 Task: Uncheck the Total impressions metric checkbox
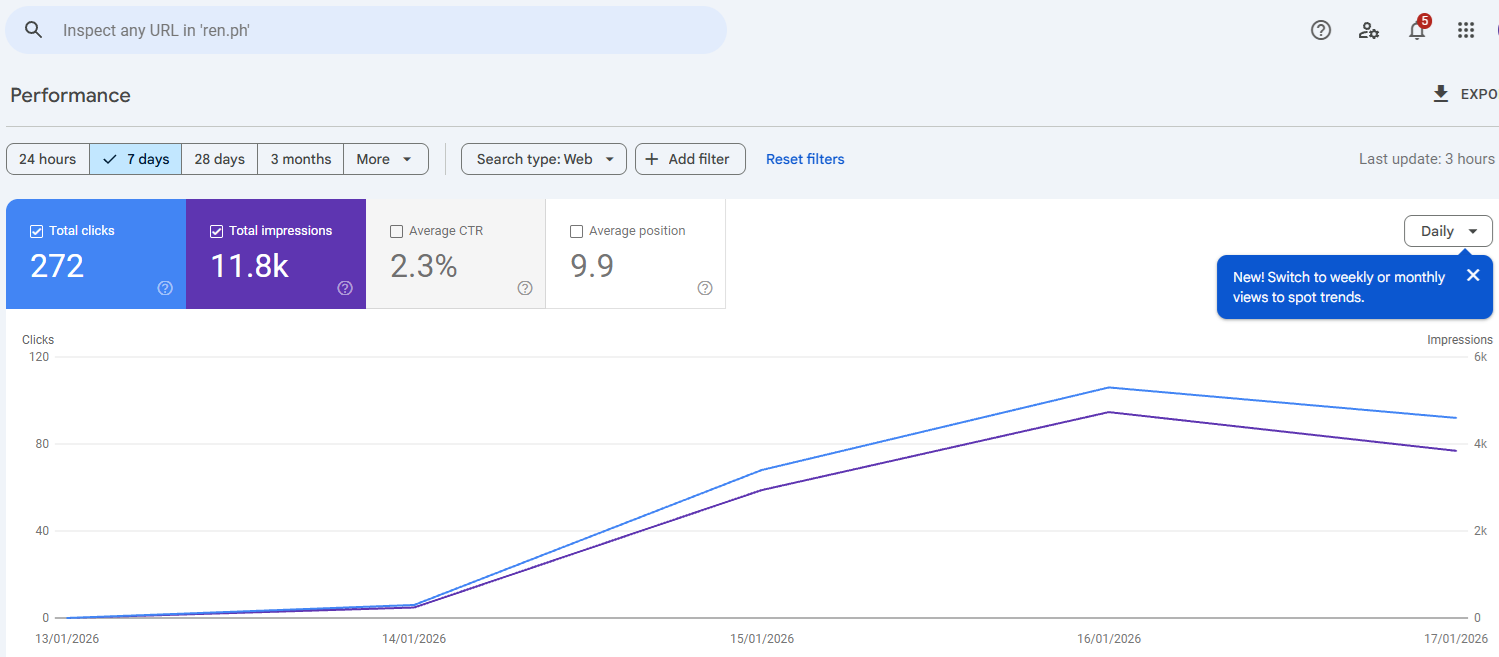[216, 230]
